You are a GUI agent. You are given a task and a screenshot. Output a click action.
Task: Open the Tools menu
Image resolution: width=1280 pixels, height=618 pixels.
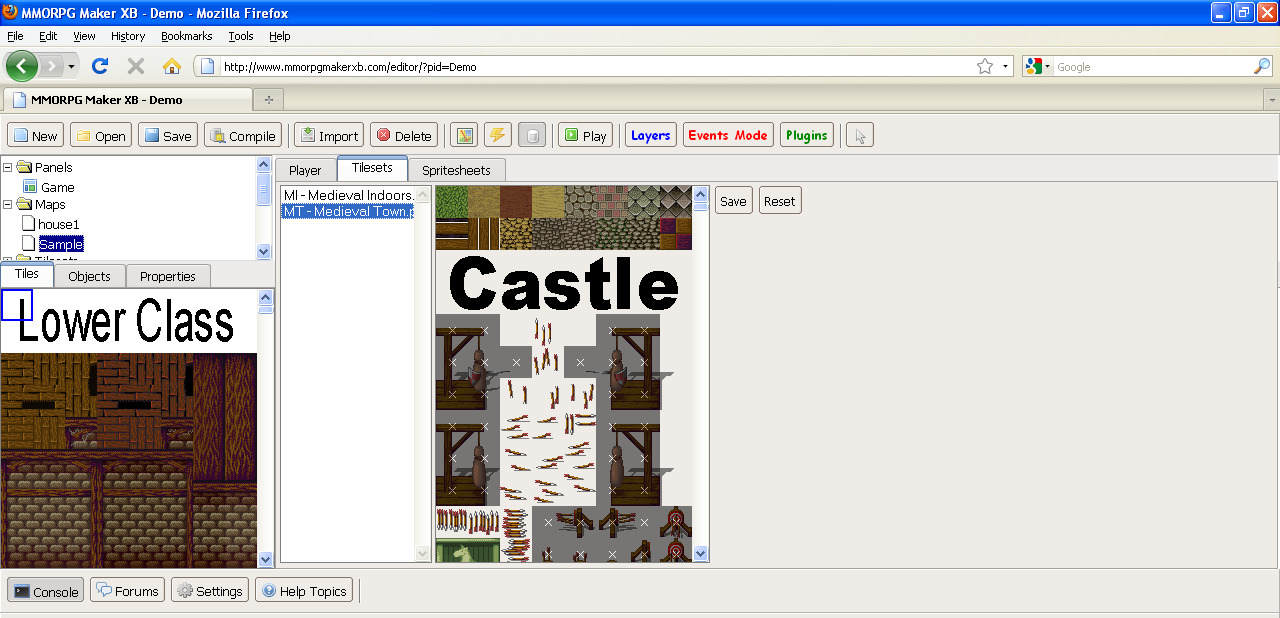pyautogui.click(x=241, y=36)
